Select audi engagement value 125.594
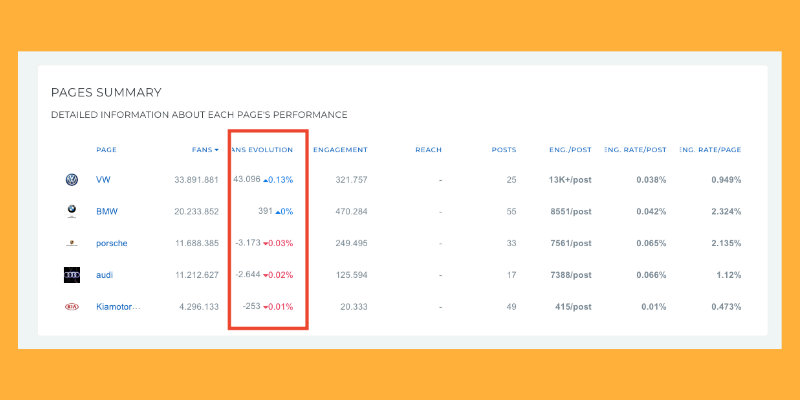The image size is (800, 400). (x=352, y=275)
